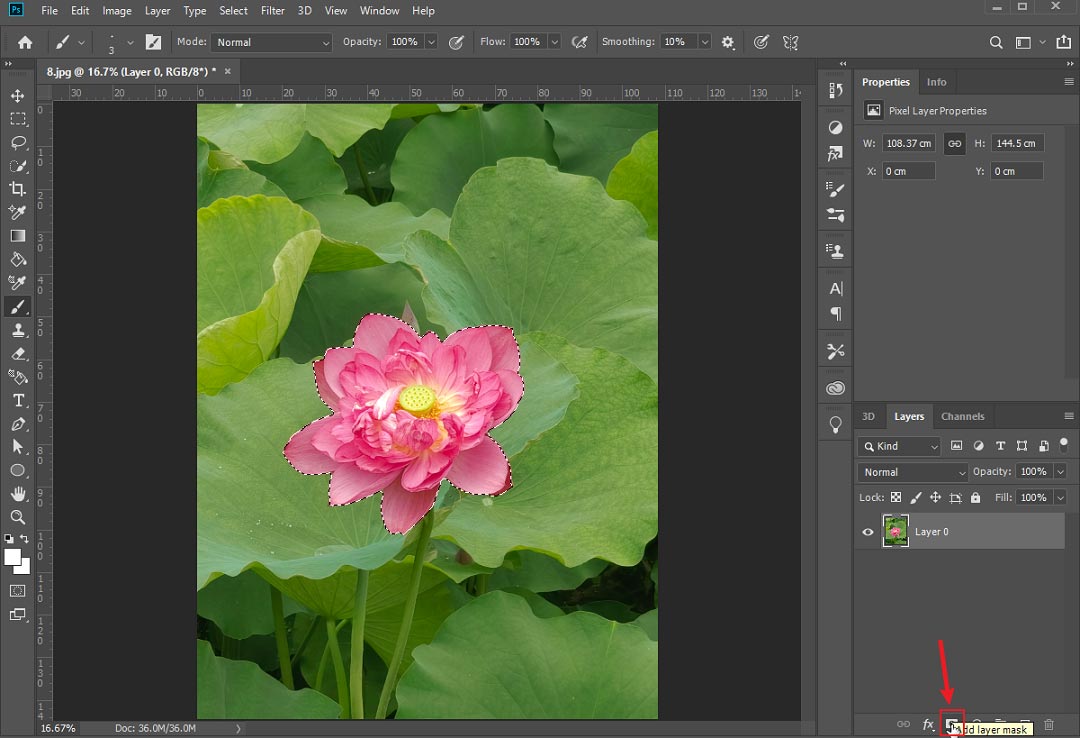
Task: Open the Libraries cloud panel icon
Action: point(835,386)
